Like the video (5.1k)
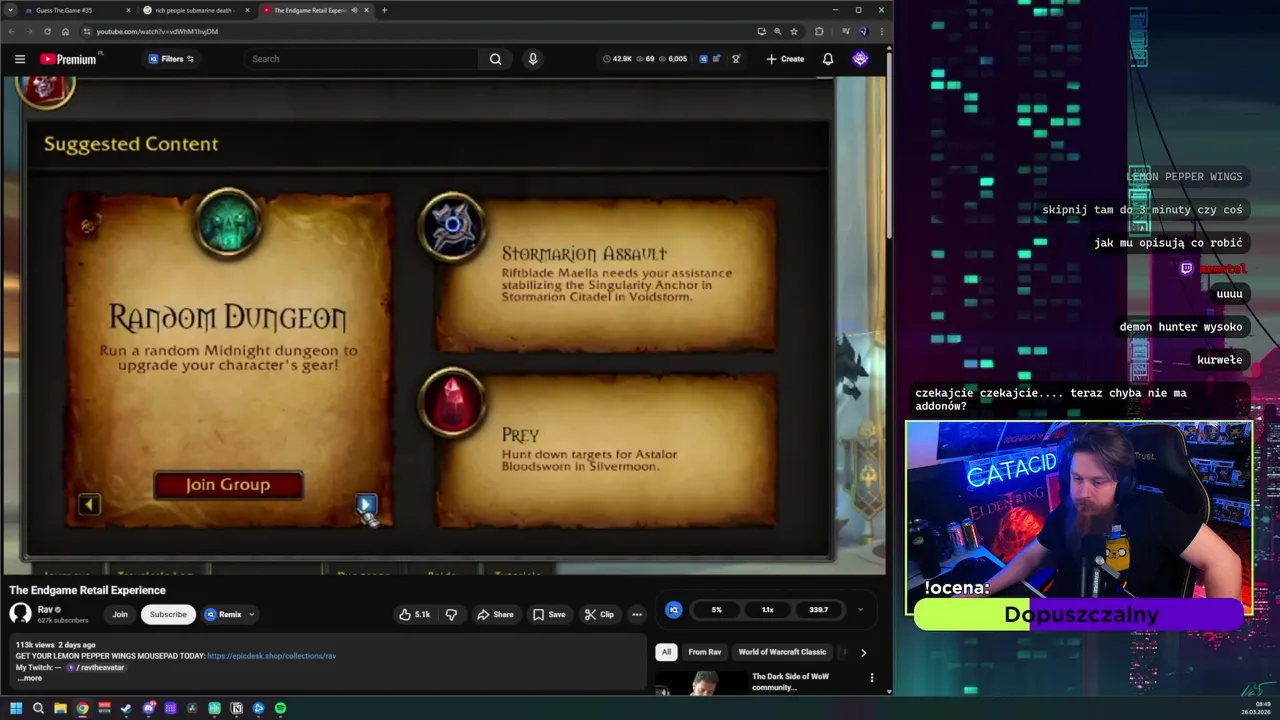Image resolution: width=1280 pixels, height=720 pixels. click(x=414, y=614)
